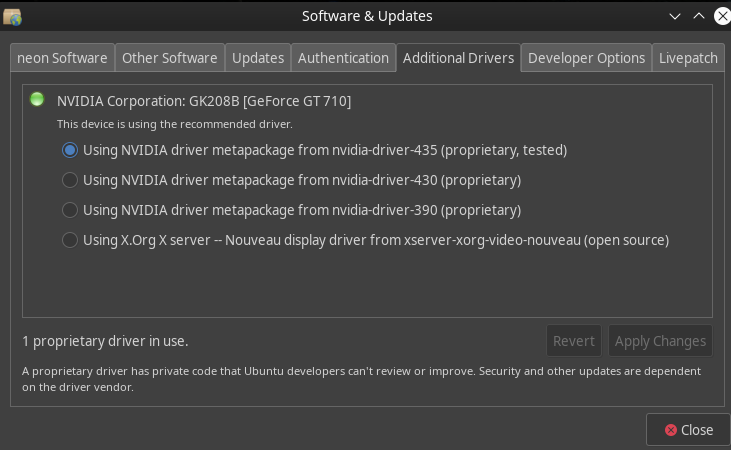This screenshot has height=450, width=731.
Task: Select nvidia-driver-430 proprietary driver option
Action: pyautogui.click(x=291, y=180)
